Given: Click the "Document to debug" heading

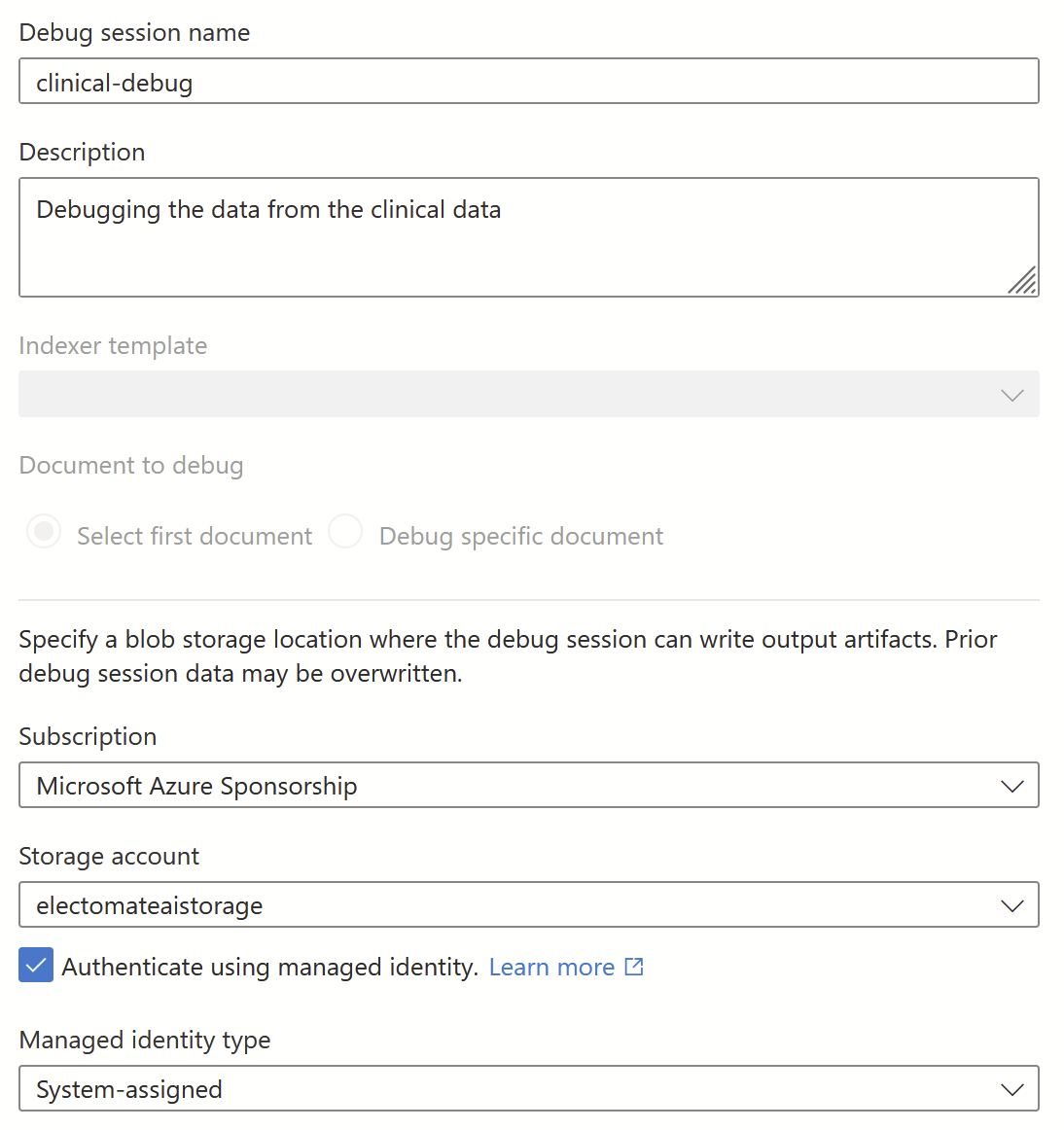Looking at the screenshot, I should [x=131, y=466].
